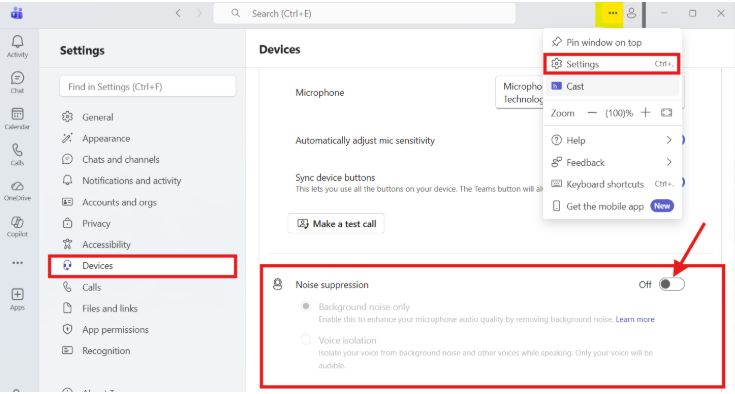Click the Find in Settings field
The width and height of the screenshot is (735, 394).
(x=147, y=86)
